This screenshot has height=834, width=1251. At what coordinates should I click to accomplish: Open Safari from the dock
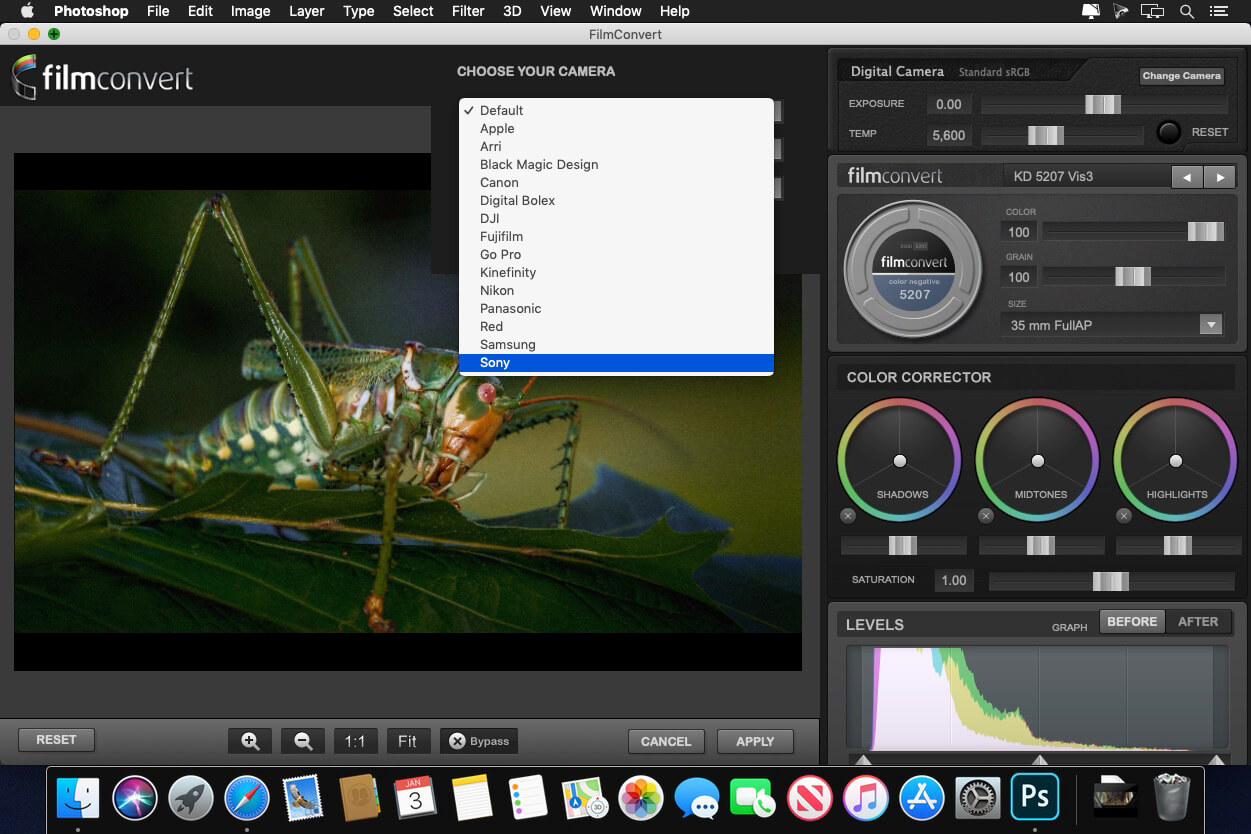coord(247,798)
